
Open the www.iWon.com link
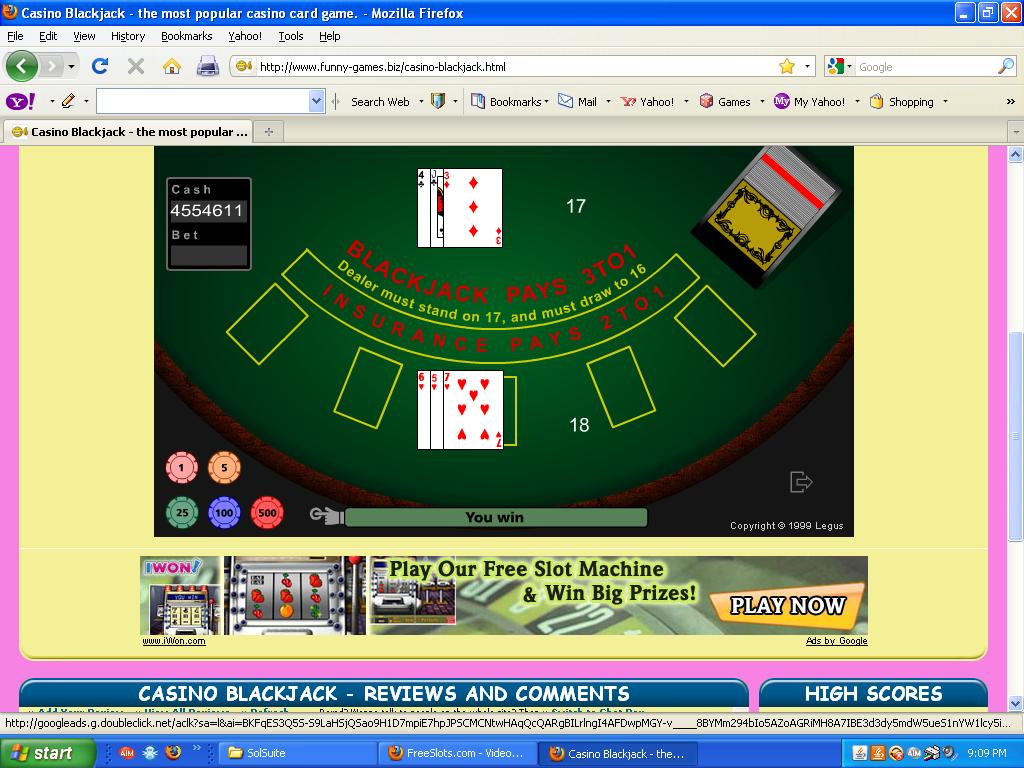[174, 641]
